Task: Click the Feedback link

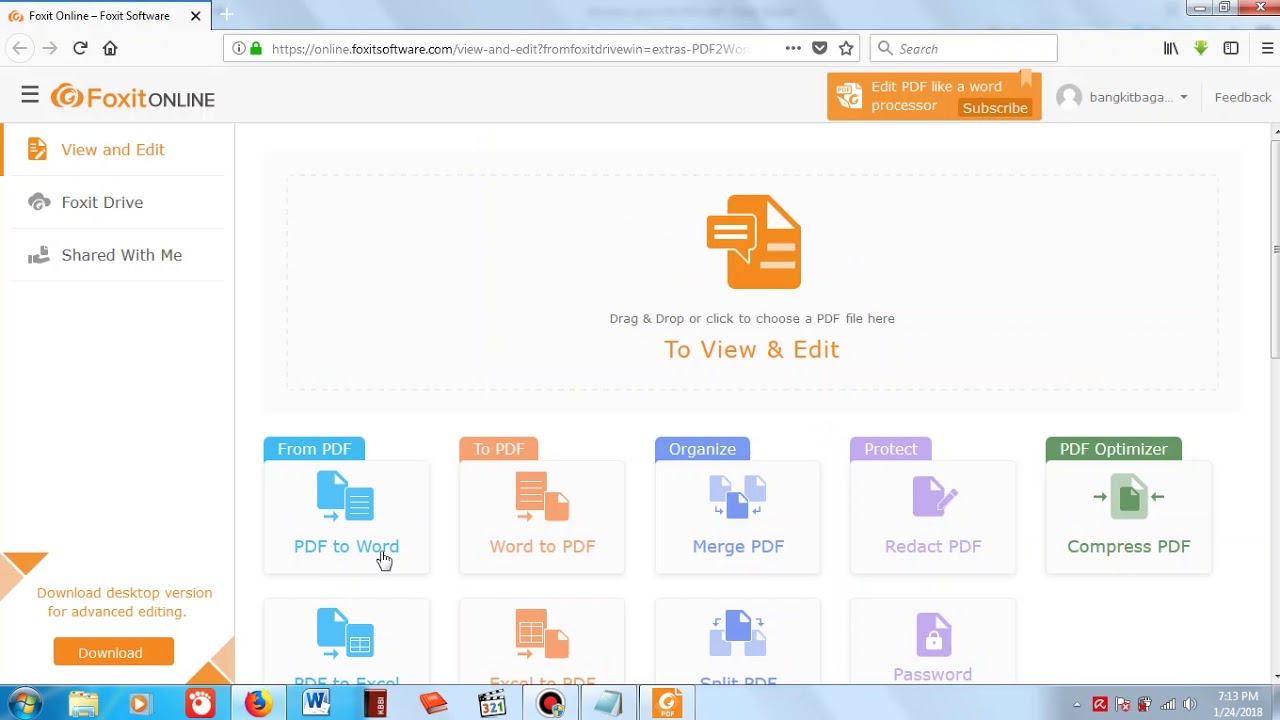Action: click(x=1243, y=97)
